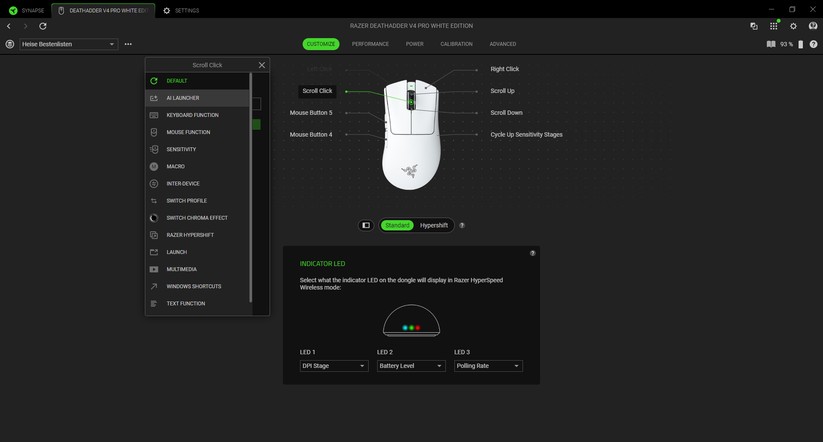Select the Scroll Up assignment
The height and width of the screenshot is (442, 823).
[x=502, y=91]
